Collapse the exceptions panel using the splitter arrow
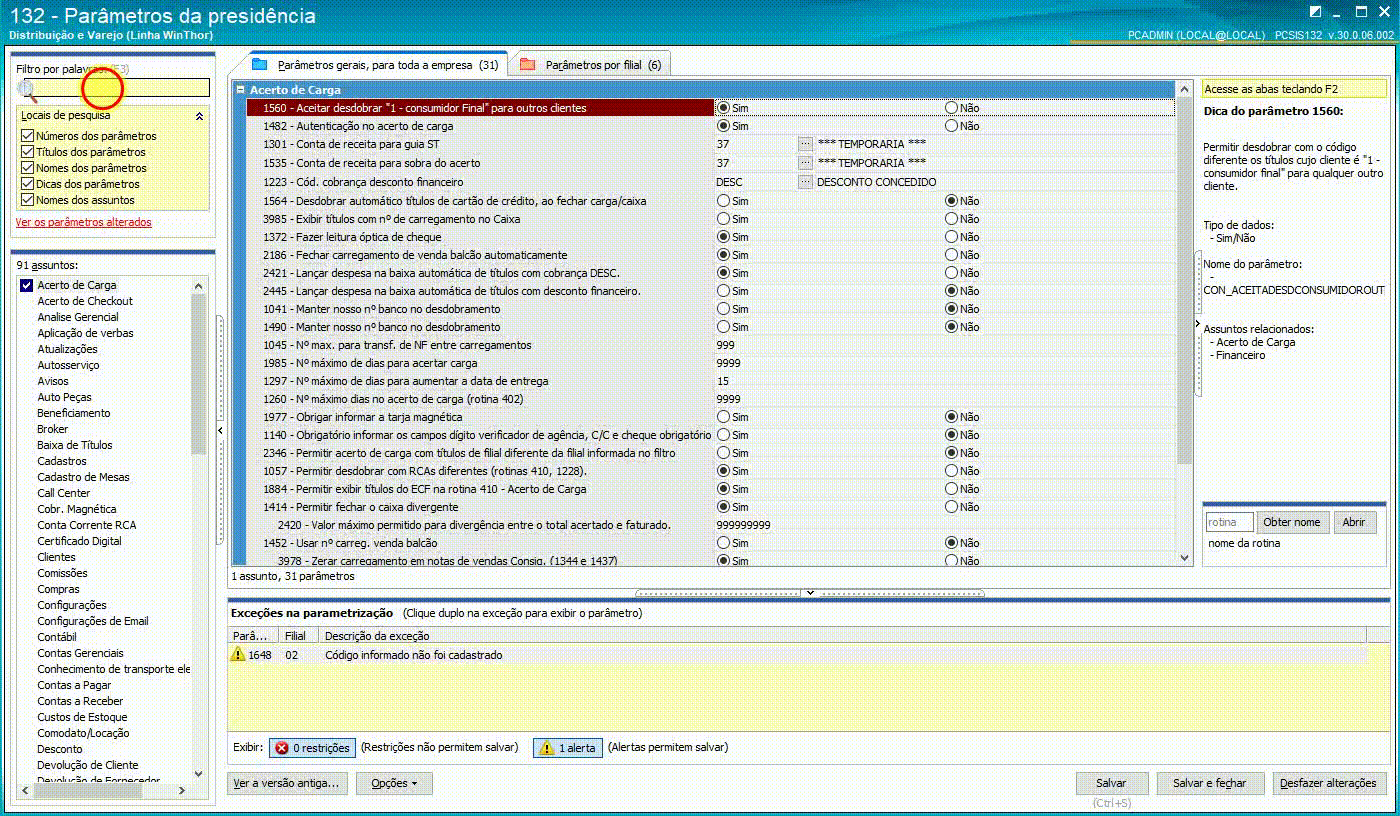The width and height of the screenshot is (1400, 816). 810,593
